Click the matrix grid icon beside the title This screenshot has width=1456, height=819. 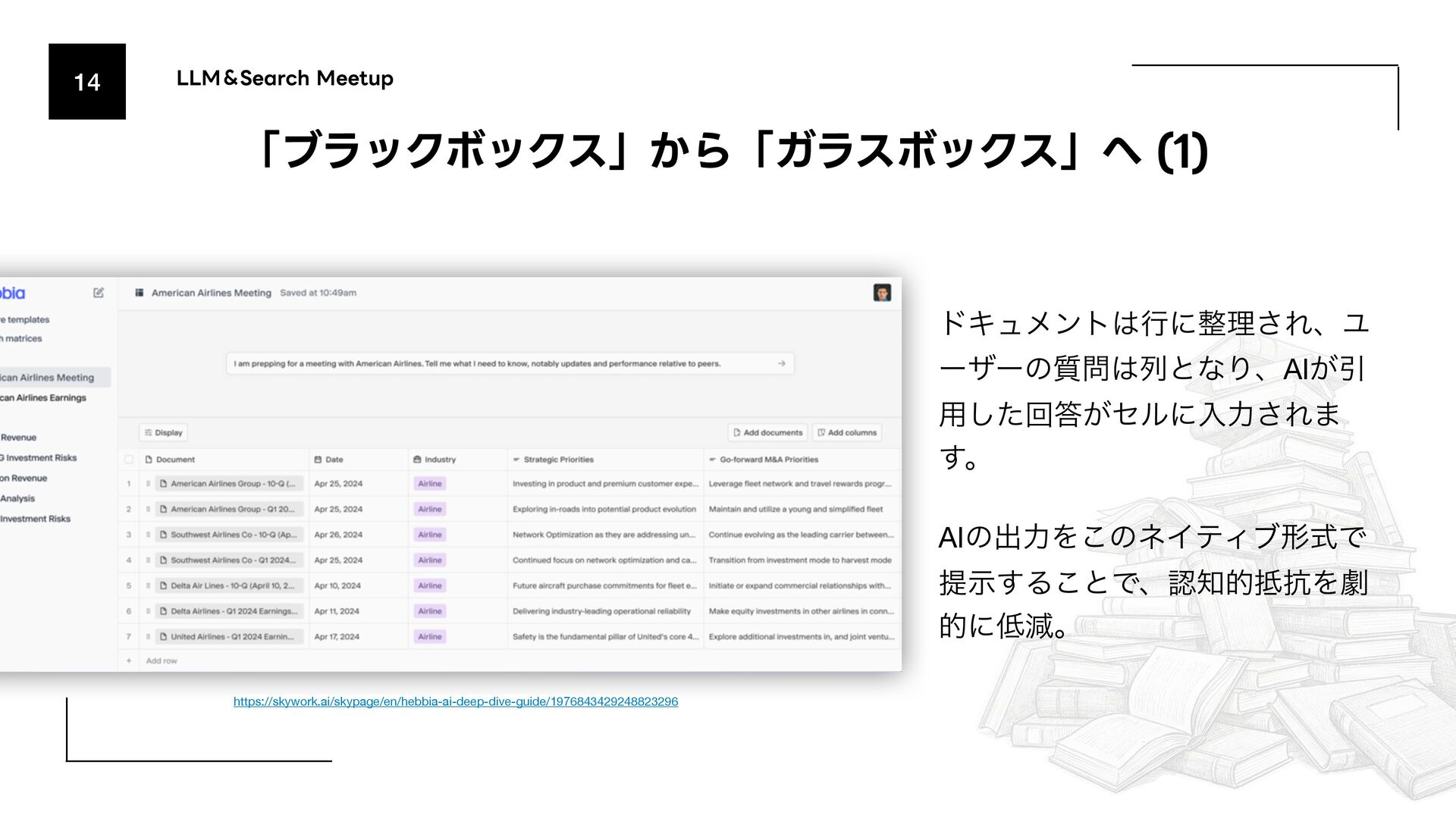[x=140, y=293]
